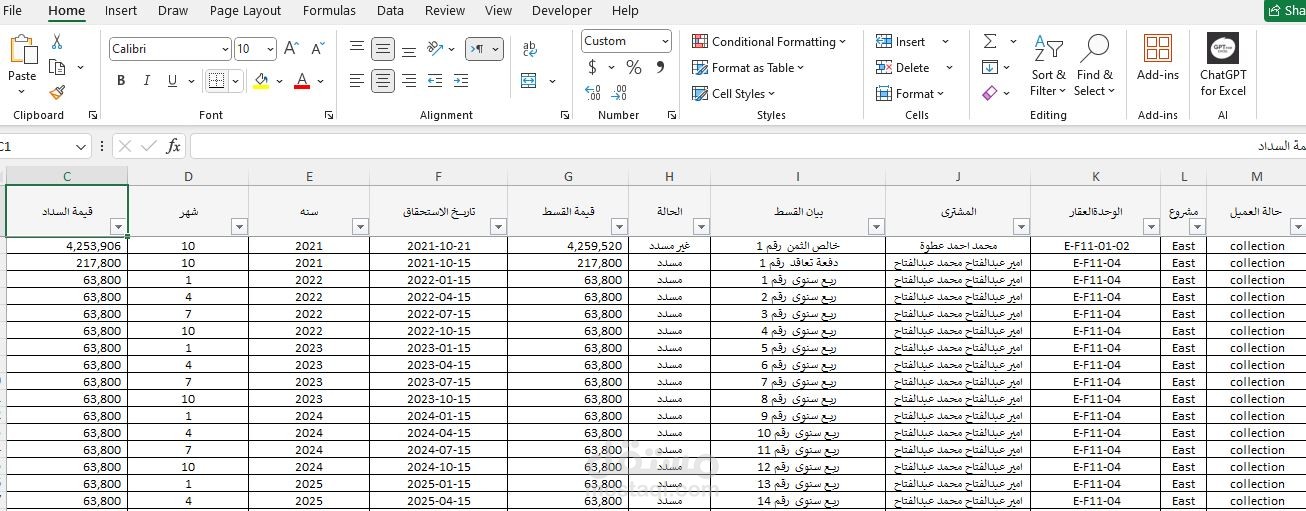Expand Conditional Formatting menu
This screenshot has height=511, width=1306.
(x=768, y=42)
